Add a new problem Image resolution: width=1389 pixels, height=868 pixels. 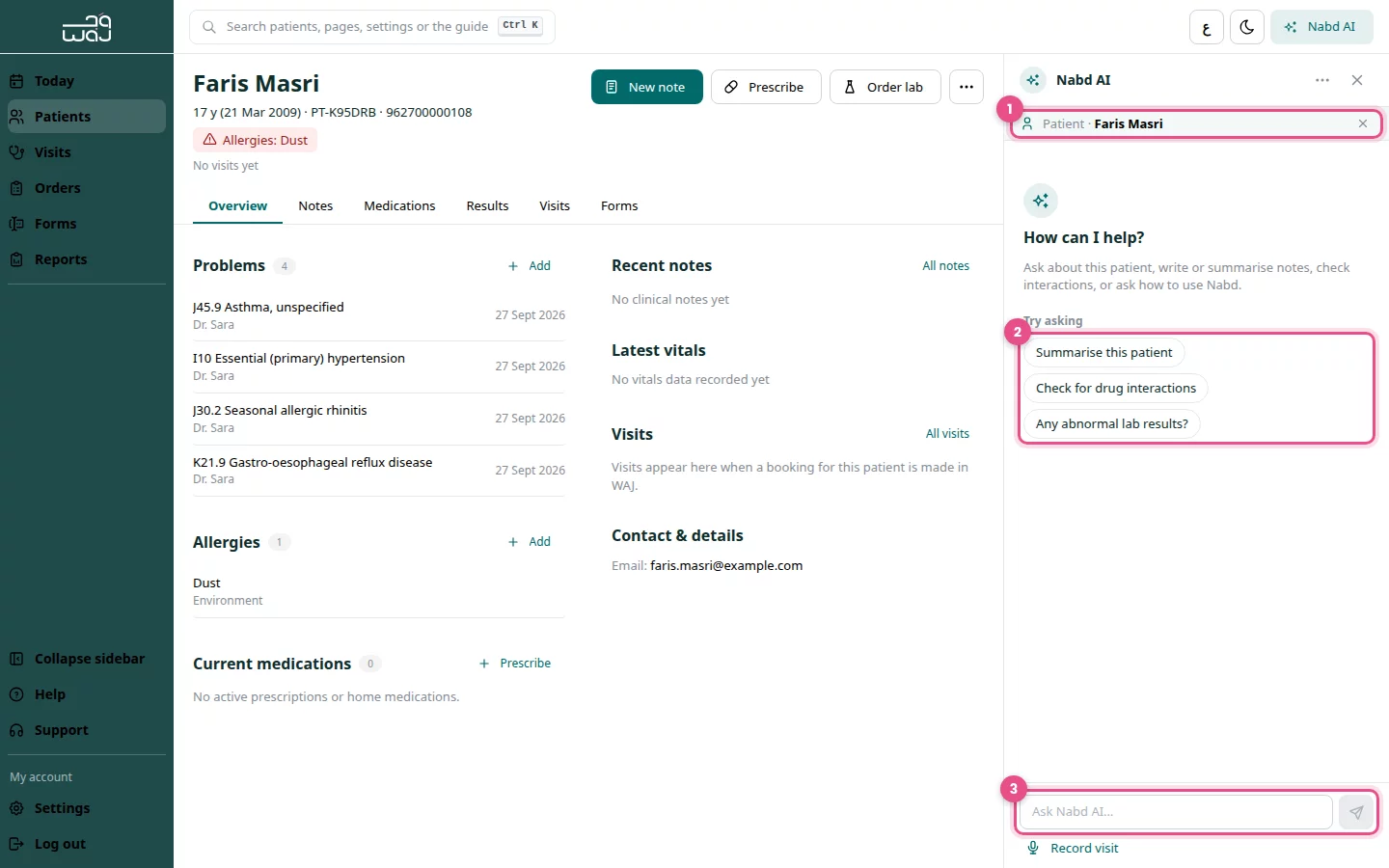(x=530, y=266)
